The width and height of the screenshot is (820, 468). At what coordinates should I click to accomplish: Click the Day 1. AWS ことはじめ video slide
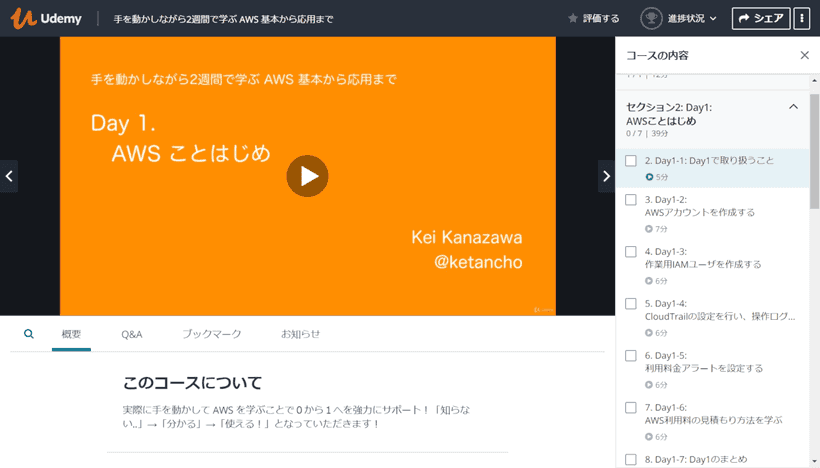click(308, 176)
